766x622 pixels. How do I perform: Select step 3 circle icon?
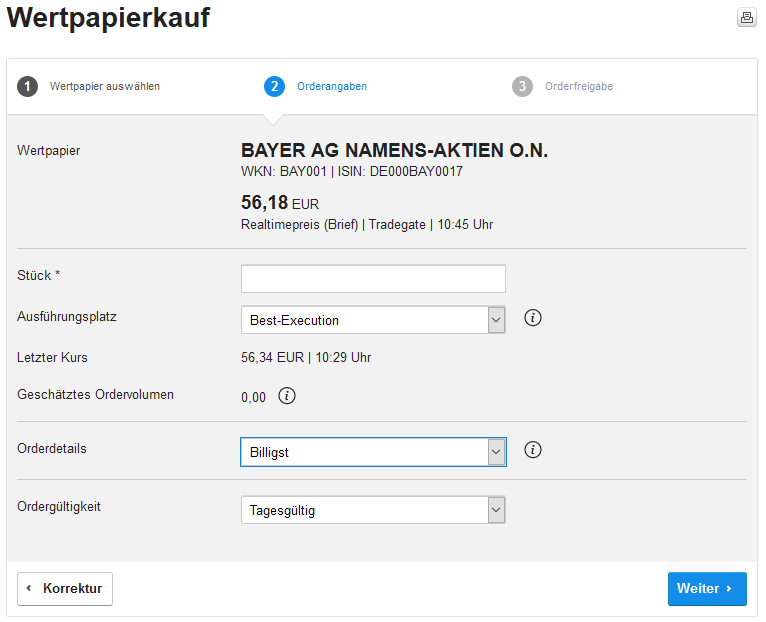tap(522, 86)
